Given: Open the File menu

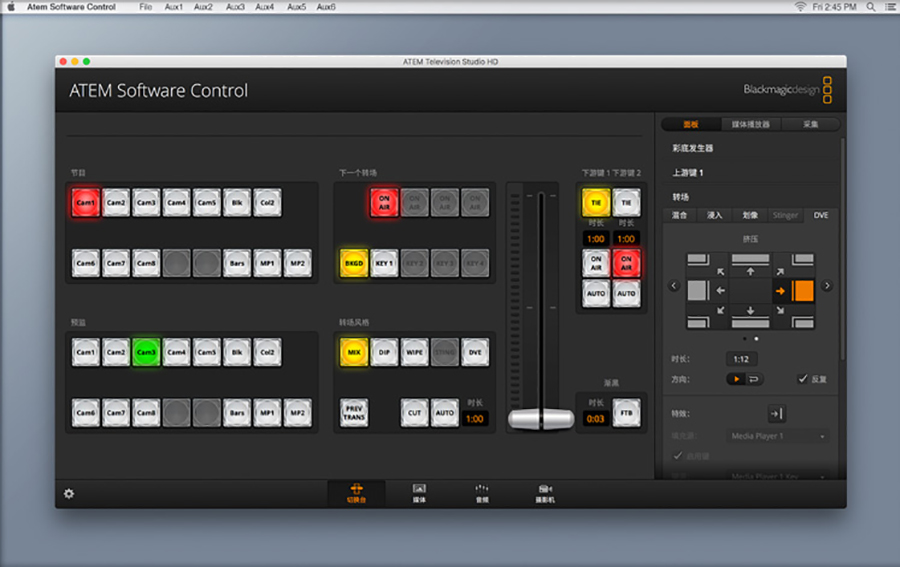Looking at the screenshot, I should (146, 7).
